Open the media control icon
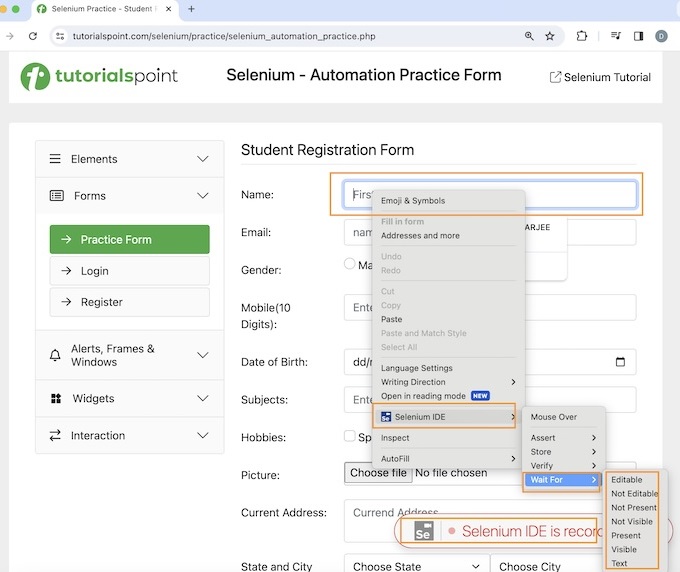 pyautogui.click(x=616, y=36)
